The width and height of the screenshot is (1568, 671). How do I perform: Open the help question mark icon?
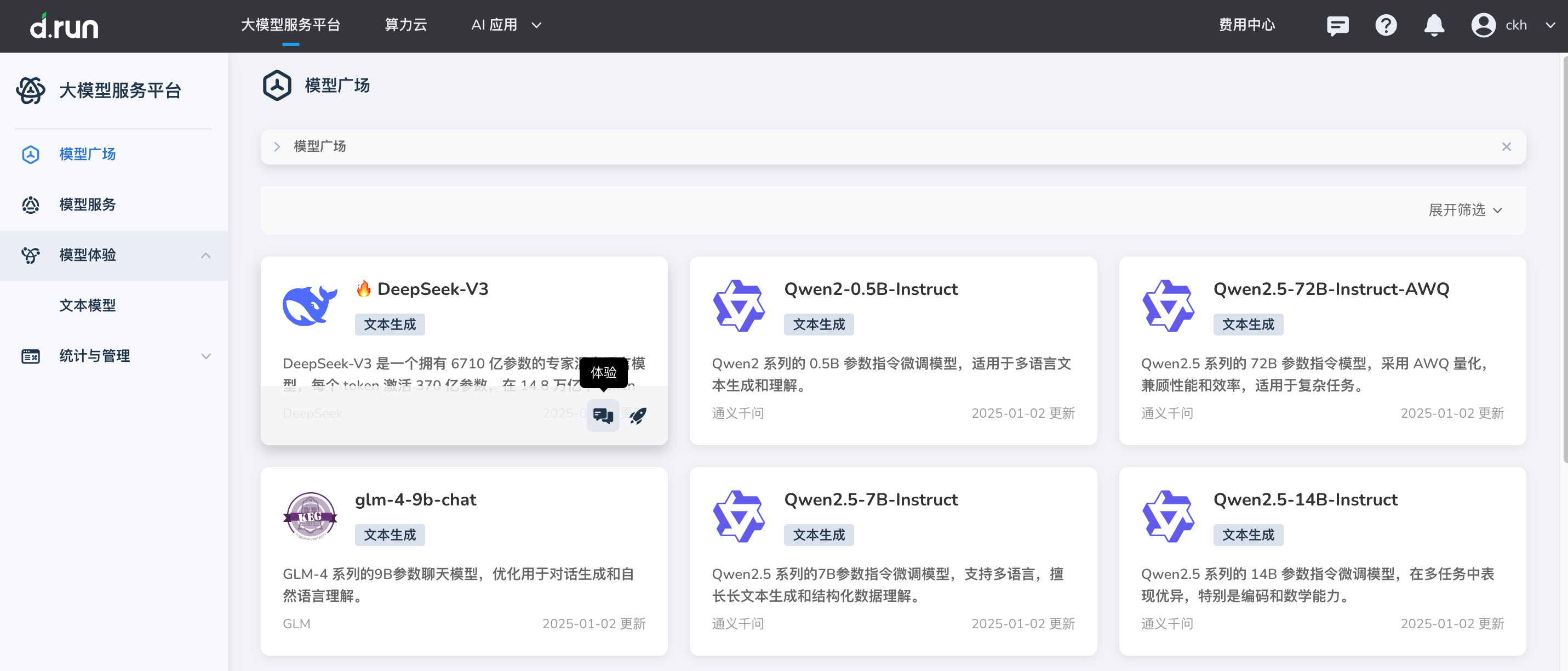tap(1386, 25)
